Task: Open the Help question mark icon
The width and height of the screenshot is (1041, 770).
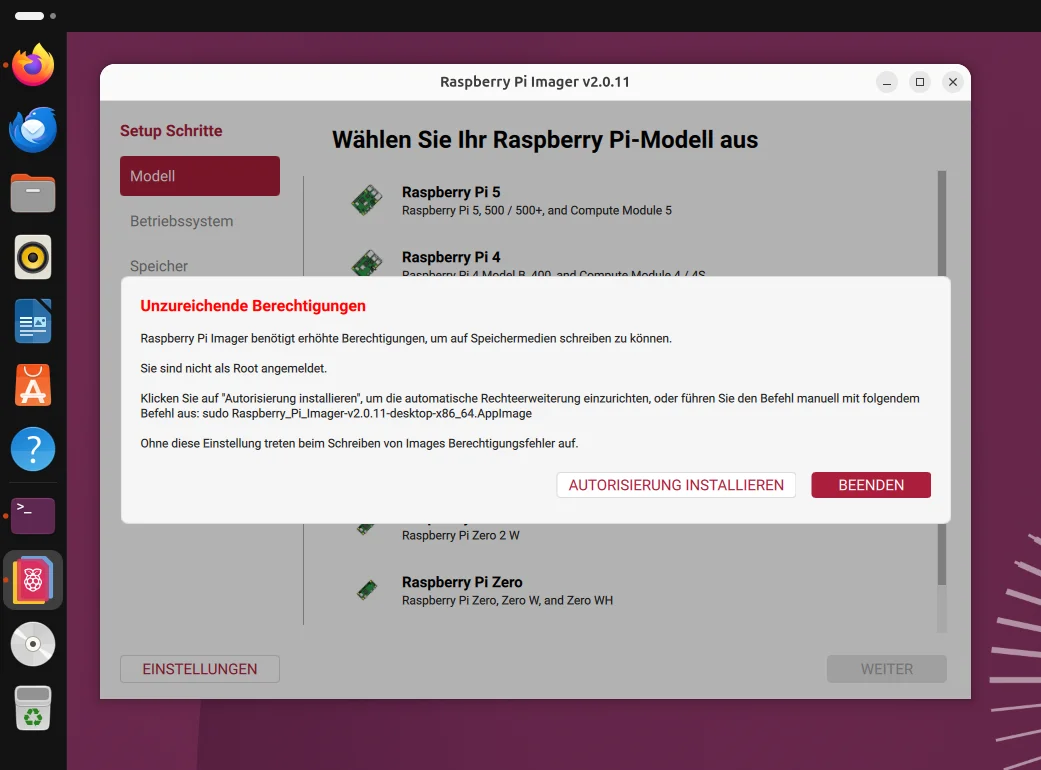Action: coord(33,449)
